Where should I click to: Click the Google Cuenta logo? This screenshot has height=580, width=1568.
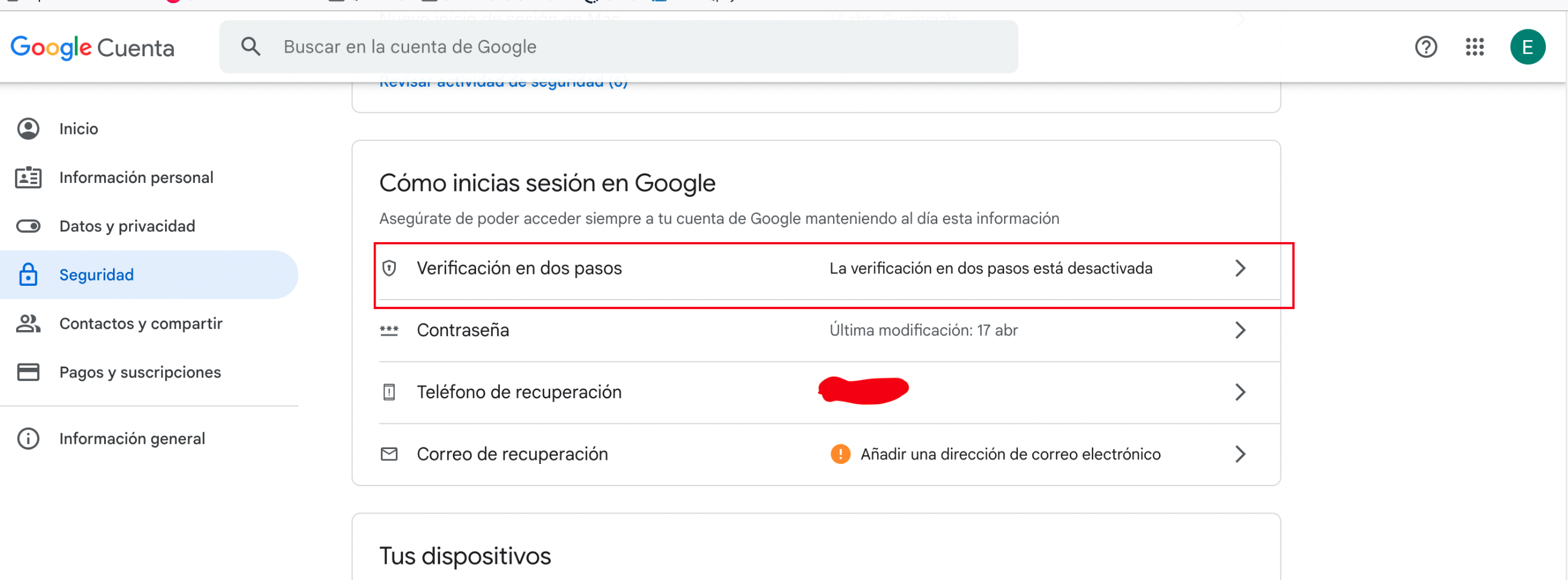click(x=93, y=47)
